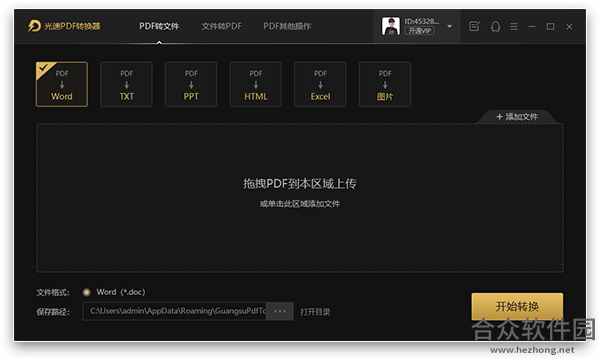This screenshot has height=360, width=600.
Task: Select the PDF to Excel conversion tile
Action: tap(320, 84)
